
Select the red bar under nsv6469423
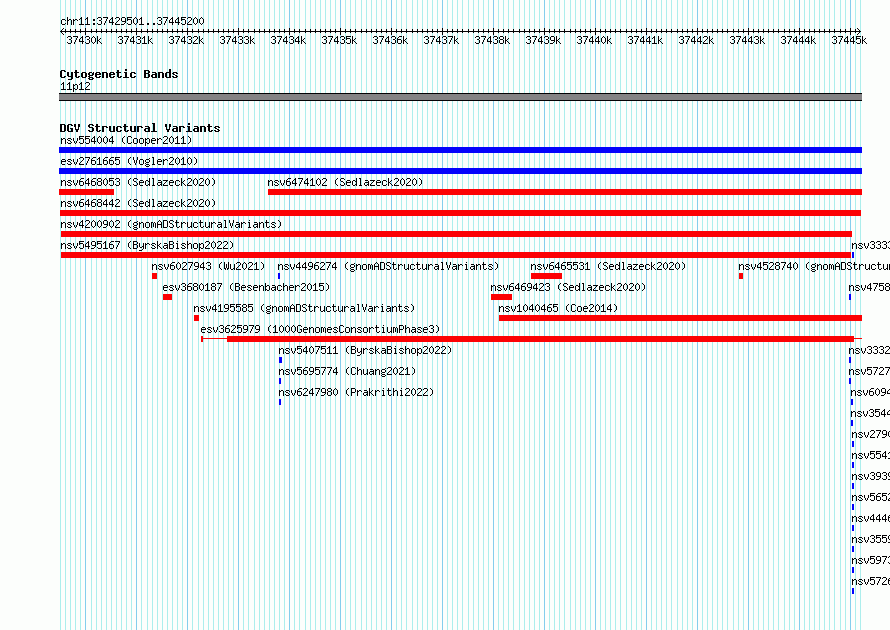[501, 297]
